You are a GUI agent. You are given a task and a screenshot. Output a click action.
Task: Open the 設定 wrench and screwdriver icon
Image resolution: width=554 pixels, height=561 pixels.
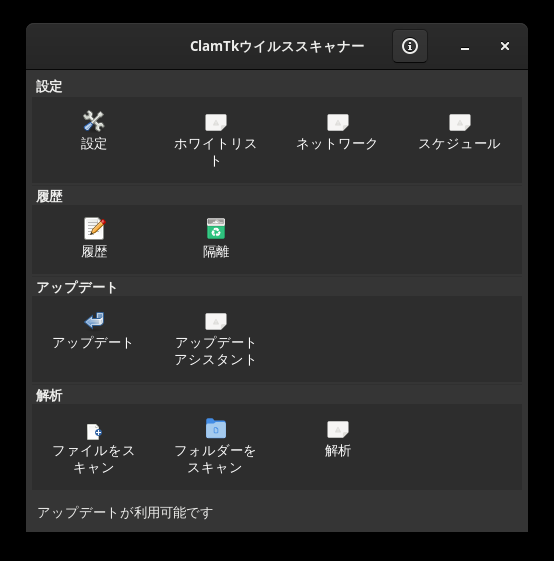coord(94,121)
